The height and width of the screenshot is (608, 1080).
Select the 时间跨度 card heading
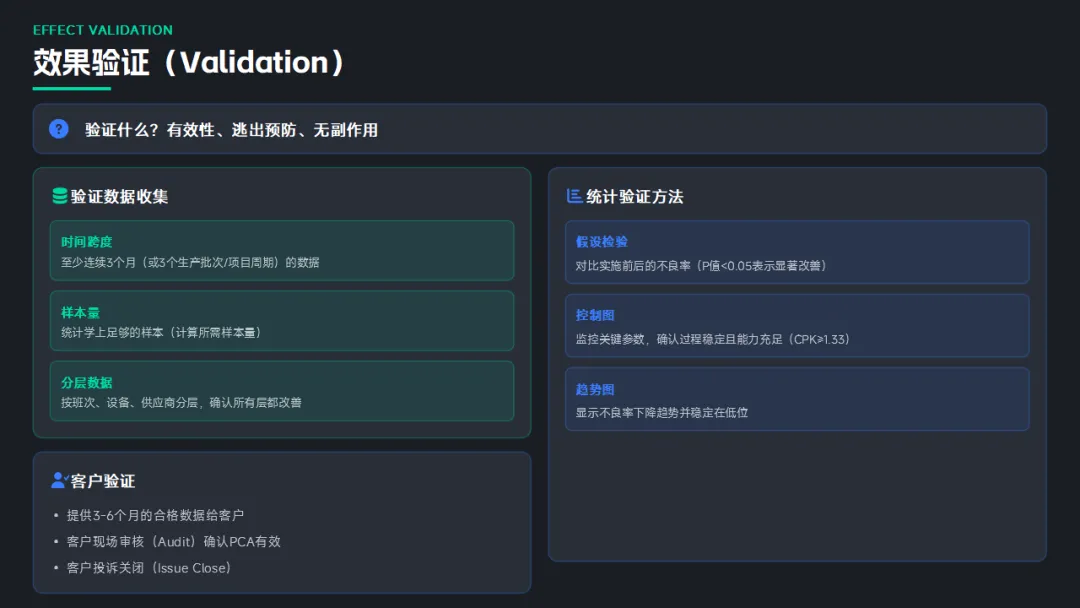click(86, 242)
